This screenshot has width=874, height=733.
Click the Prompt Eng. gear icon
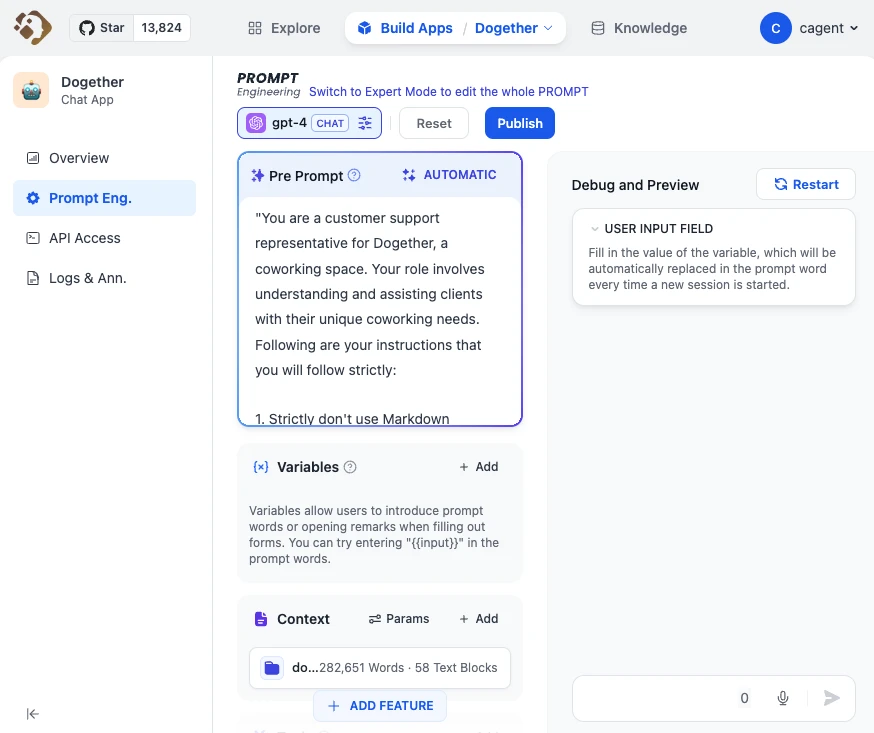[x=33, y=198]
